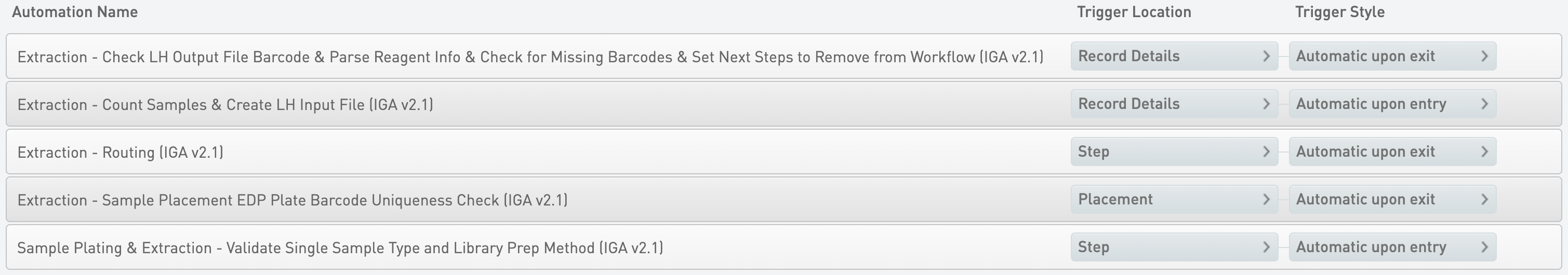Click the Trigger Style column header

pyautogui.click(x=1339, y=12)
